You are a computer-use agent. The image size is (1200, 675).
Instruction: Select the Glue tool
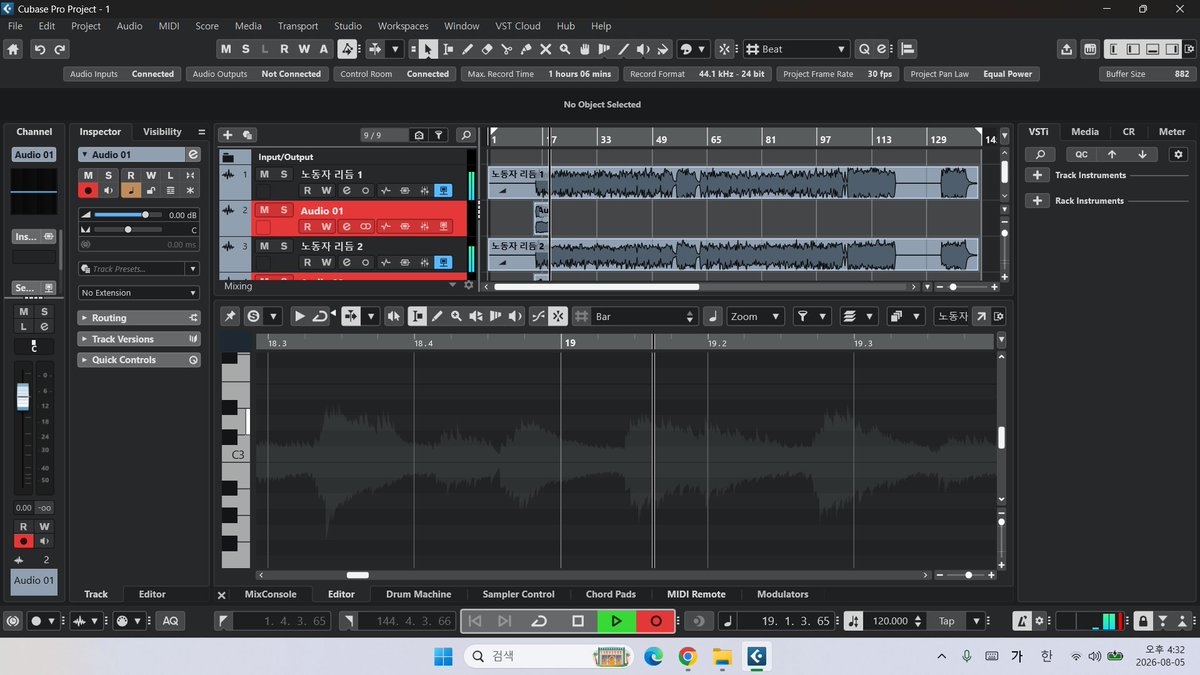526,49
